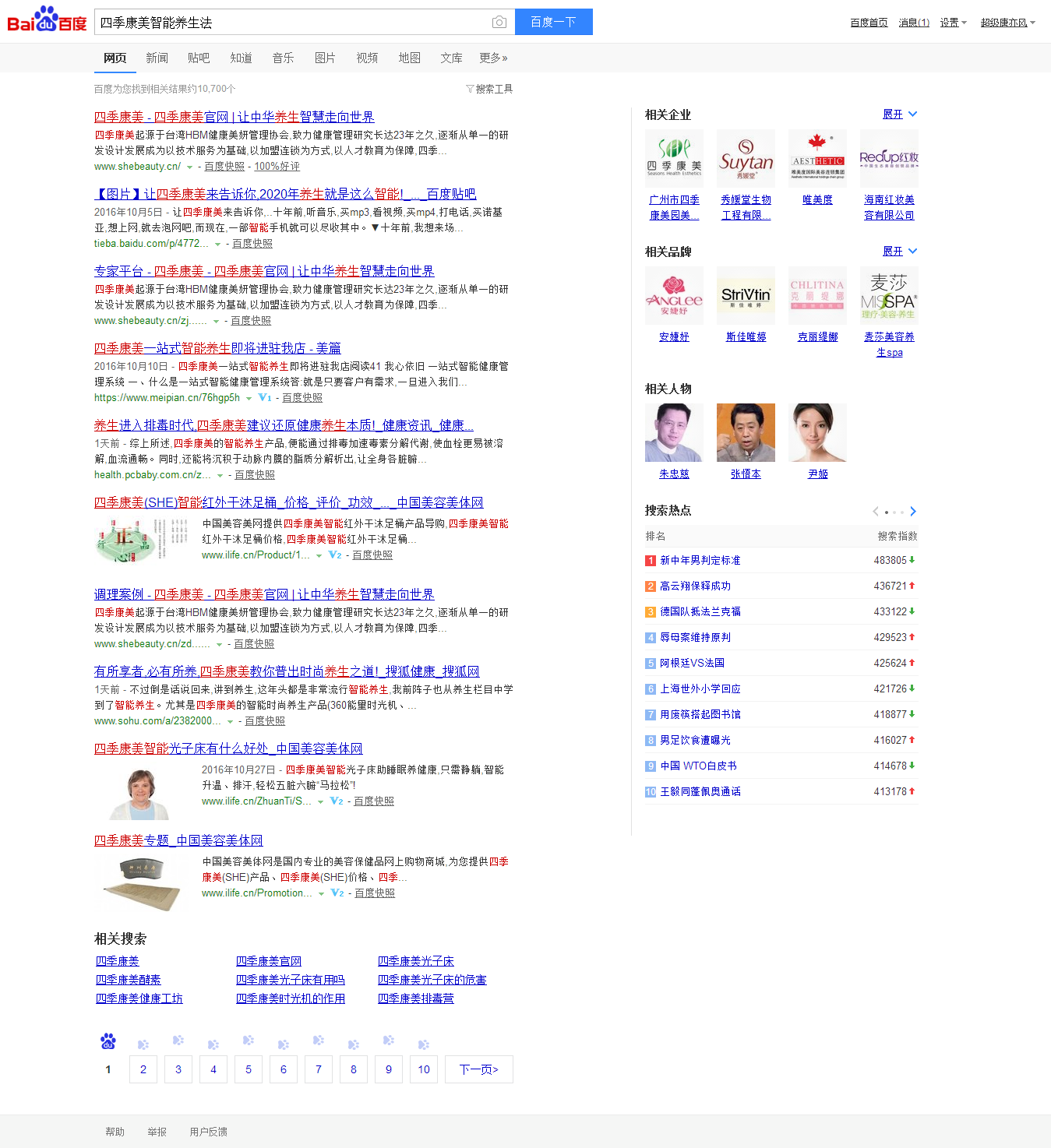Screen dimensions: 1051x1148
Task: Click the Baidu logo
Action: click(47, 20)
